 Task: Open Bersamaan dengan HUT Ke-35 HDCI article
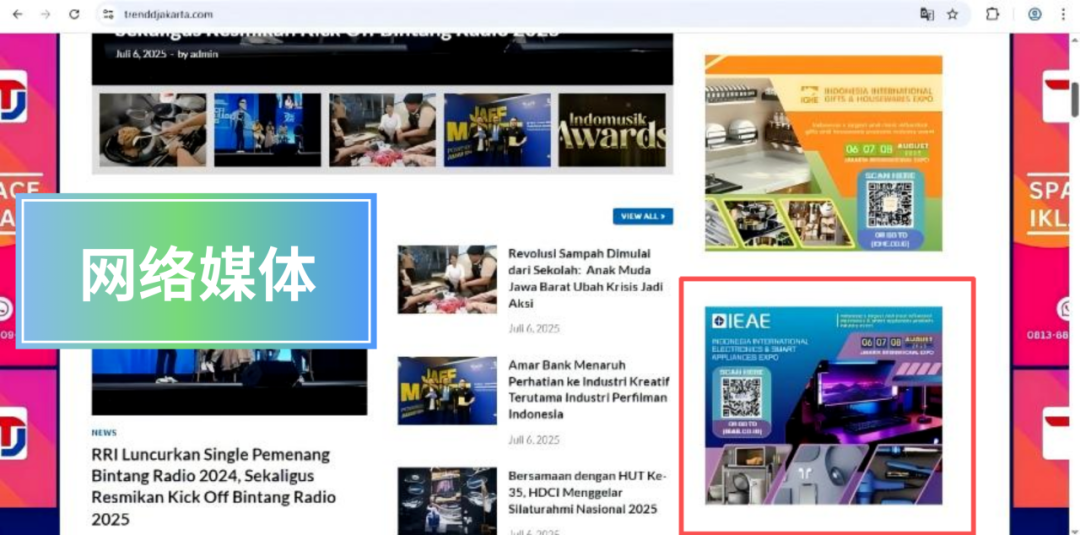[x=588, y=492]
